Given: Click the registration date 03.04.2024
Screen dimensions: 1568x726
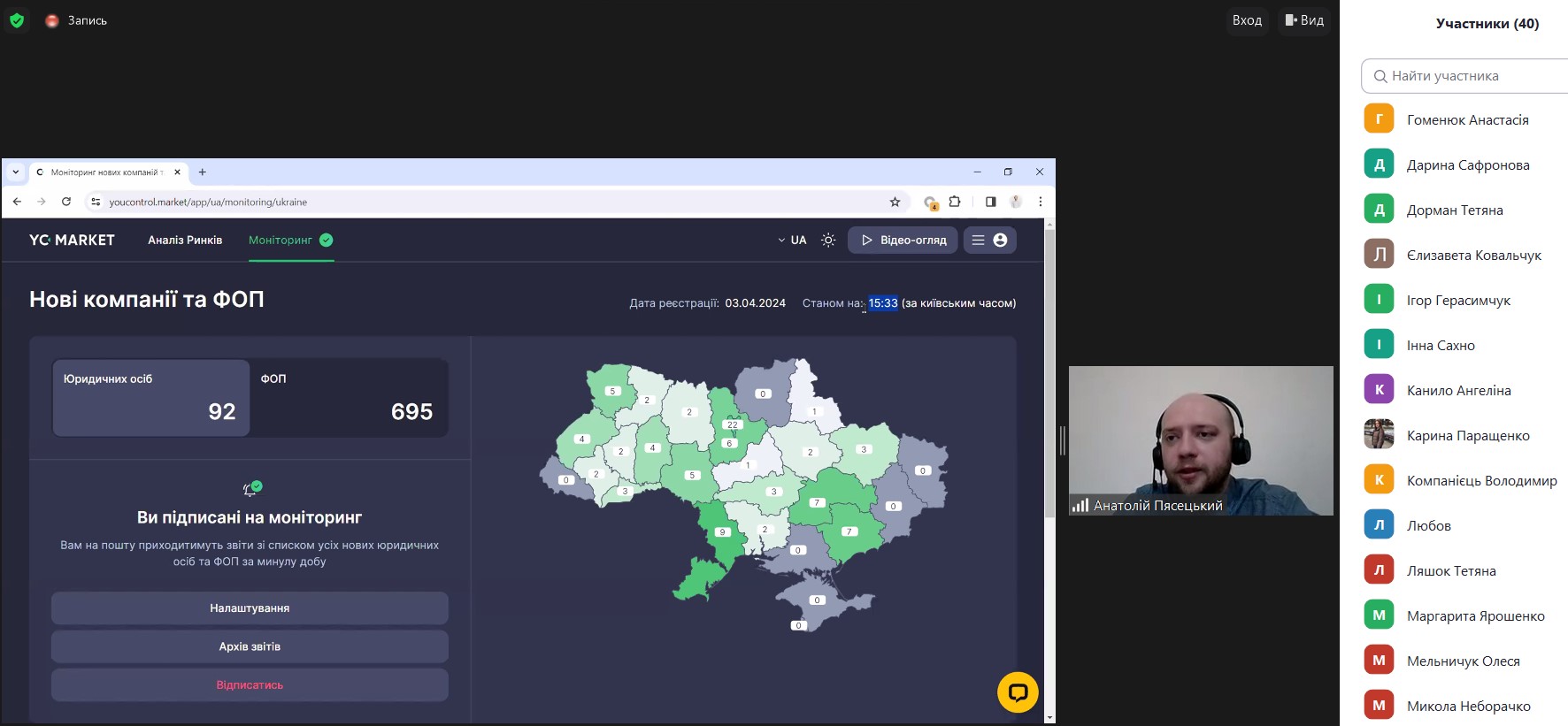Looking at the screenshot, I should [x=755, y=302].
